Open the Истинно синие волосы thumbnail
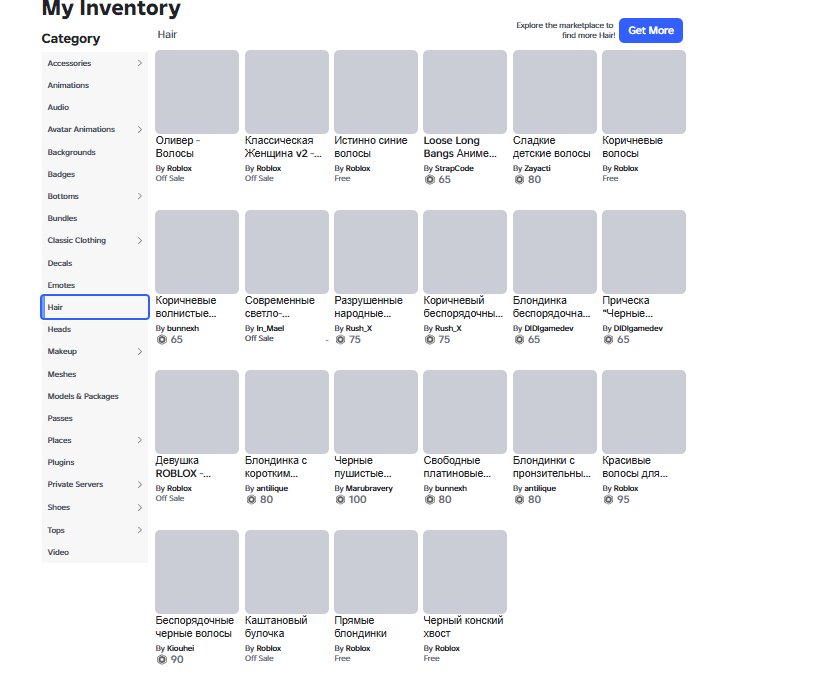Screen dimensions: 816x688 coord(376,92)
